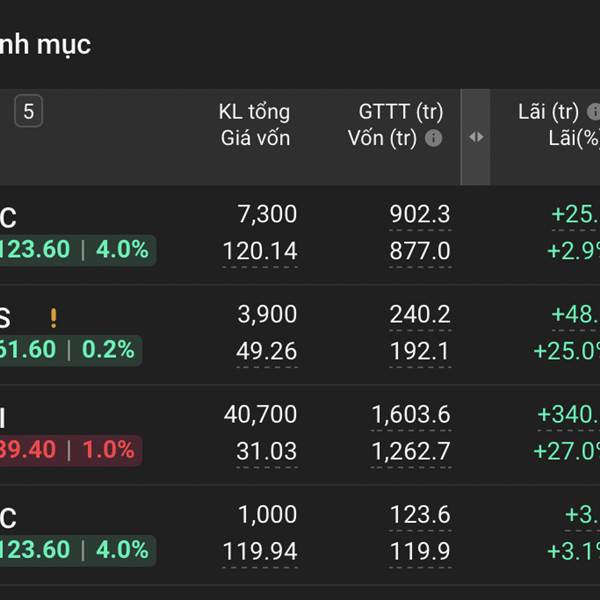Open the underlined cost price 120.14

tap(259, 251)
